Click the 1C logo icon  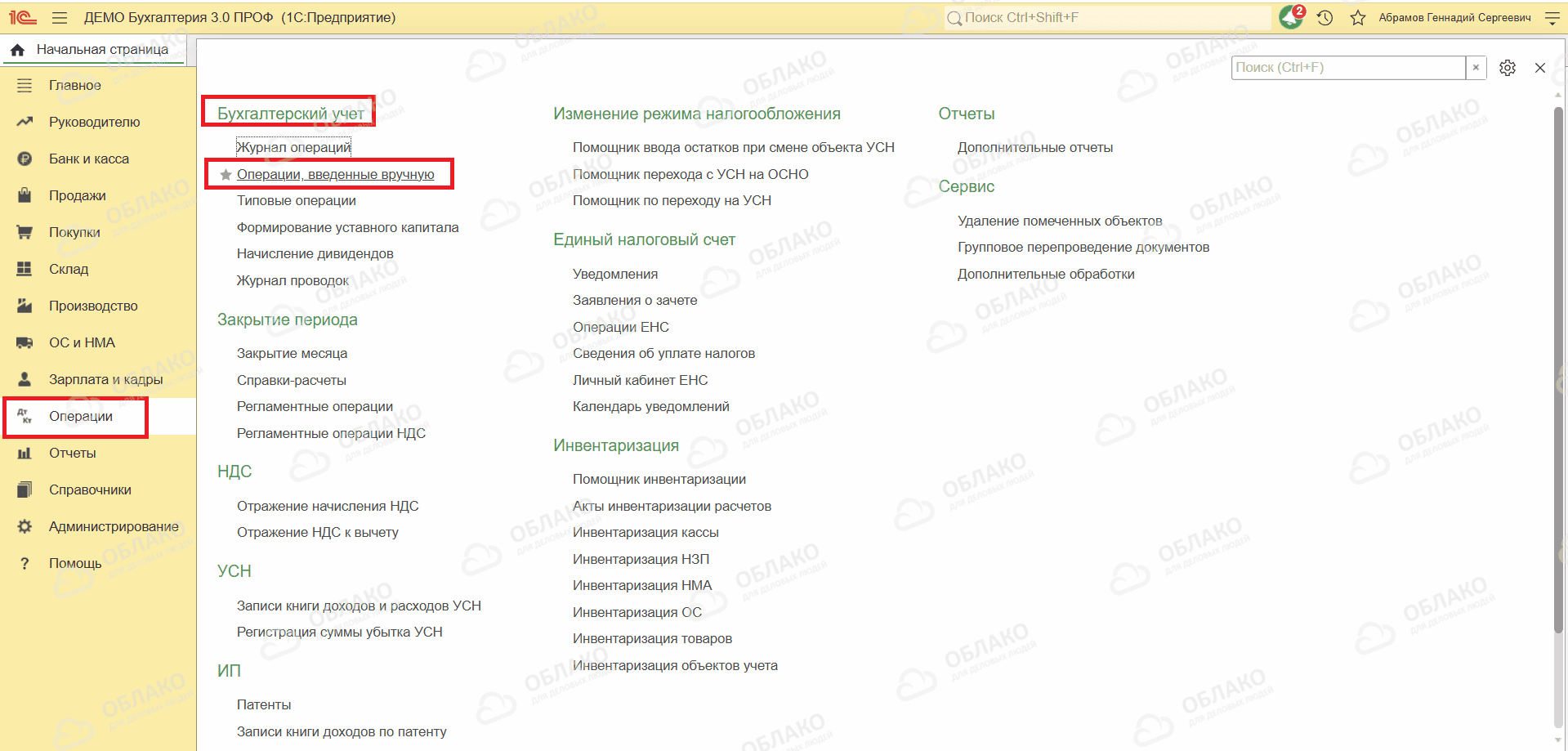(x=23, y=17)
